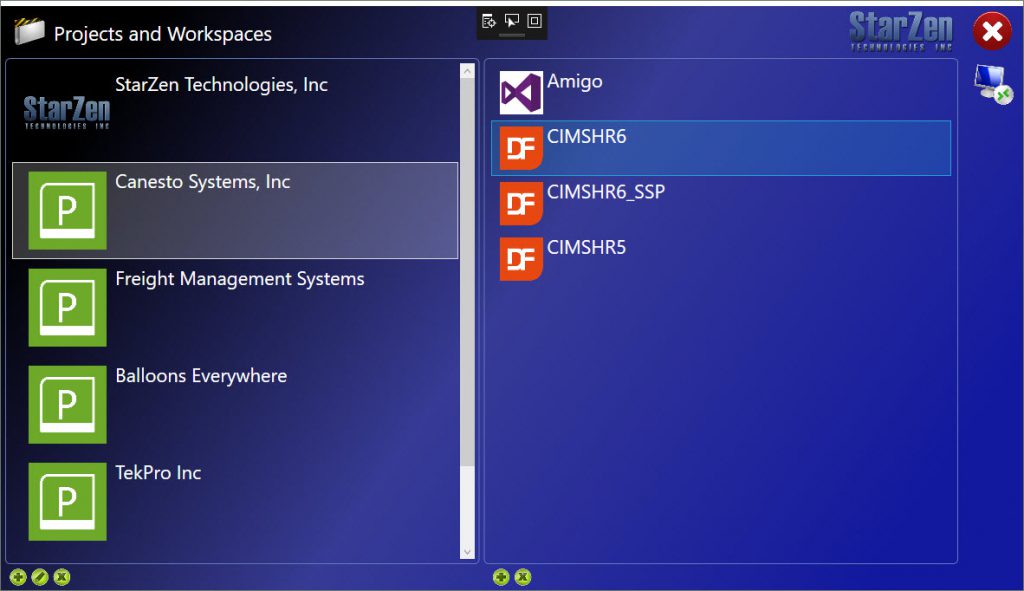Click the delete project X icon
Viewport: 1024px width, 591px height.
(x=62, y=577)
